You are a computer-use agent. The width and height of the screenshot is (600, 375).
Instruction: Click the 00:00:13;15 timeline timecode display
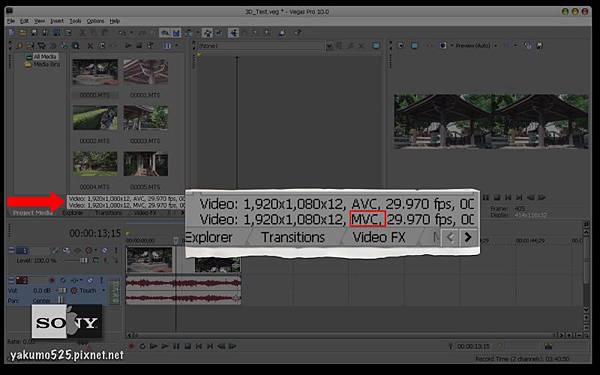95,233
